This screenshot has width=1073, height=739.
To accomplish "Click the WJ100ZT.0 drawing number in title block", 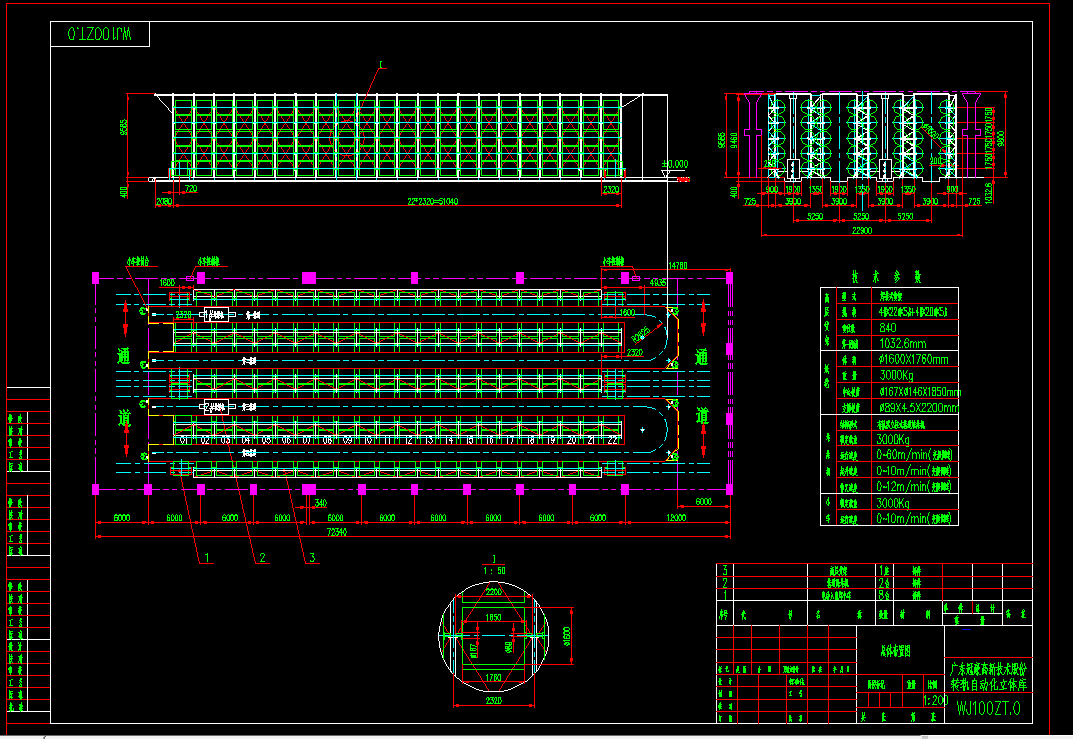I will click(988, 708).
